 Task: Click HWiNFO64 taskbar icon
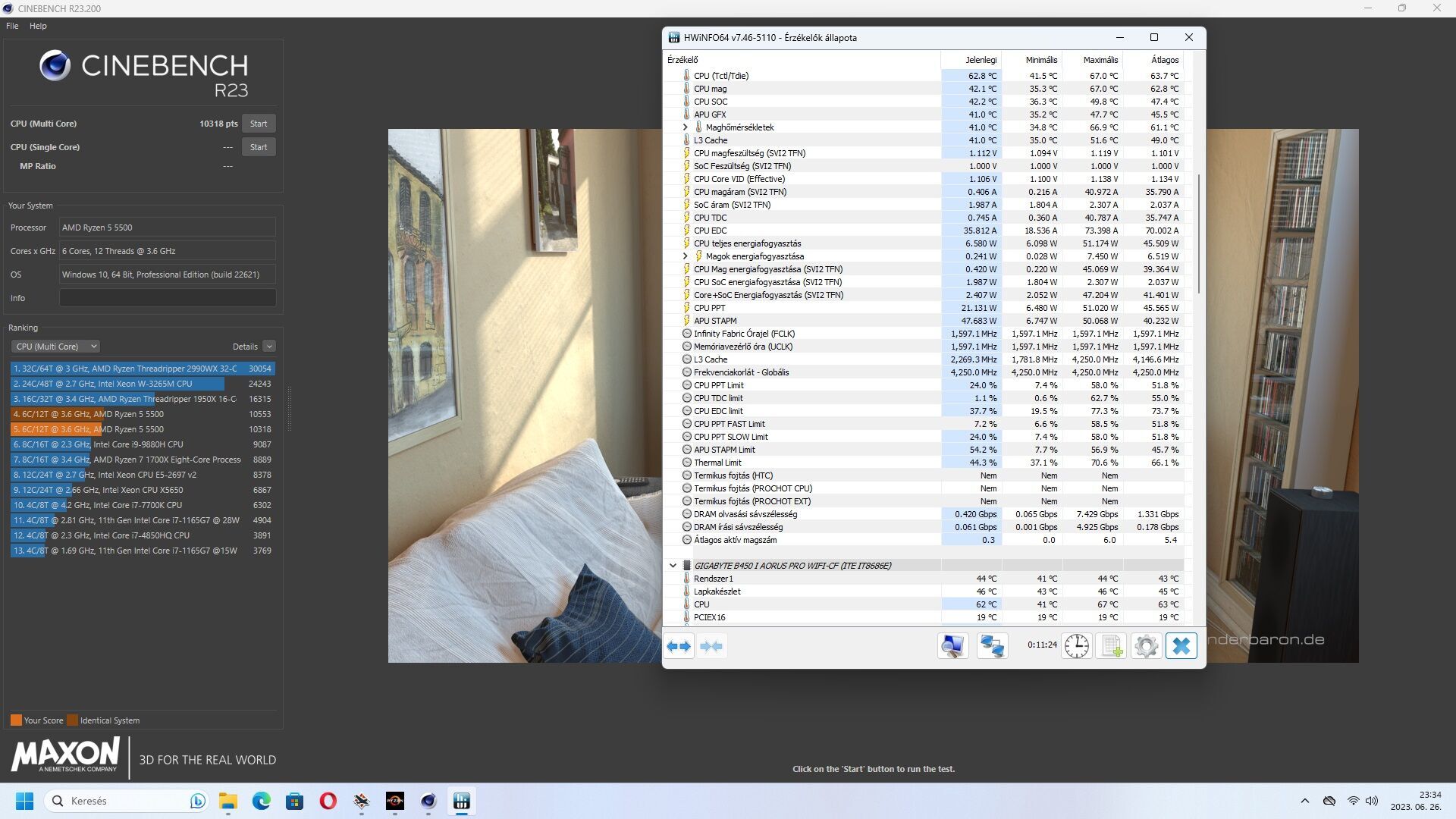(x=461, y=801)
